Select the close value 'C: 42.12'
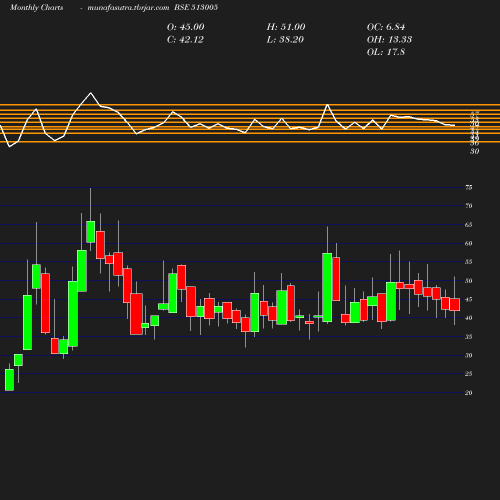Screen dimensions: 500x500 point(185,40)
